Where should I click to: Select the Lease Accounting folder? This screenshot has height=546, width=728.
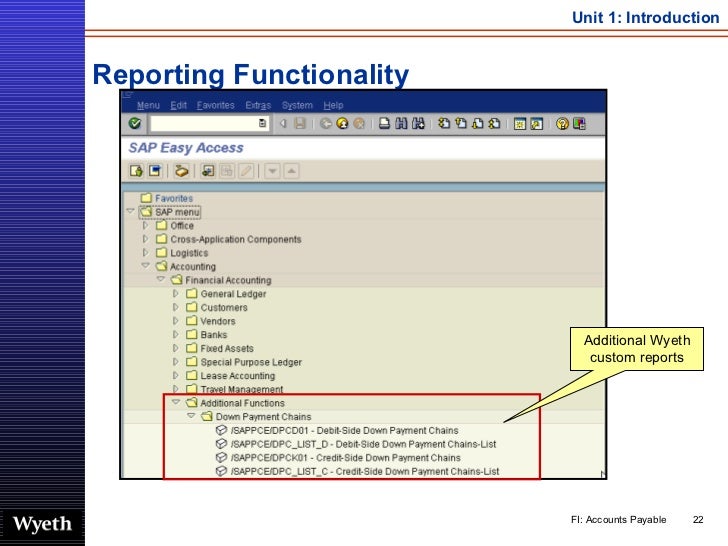point(230,376)
